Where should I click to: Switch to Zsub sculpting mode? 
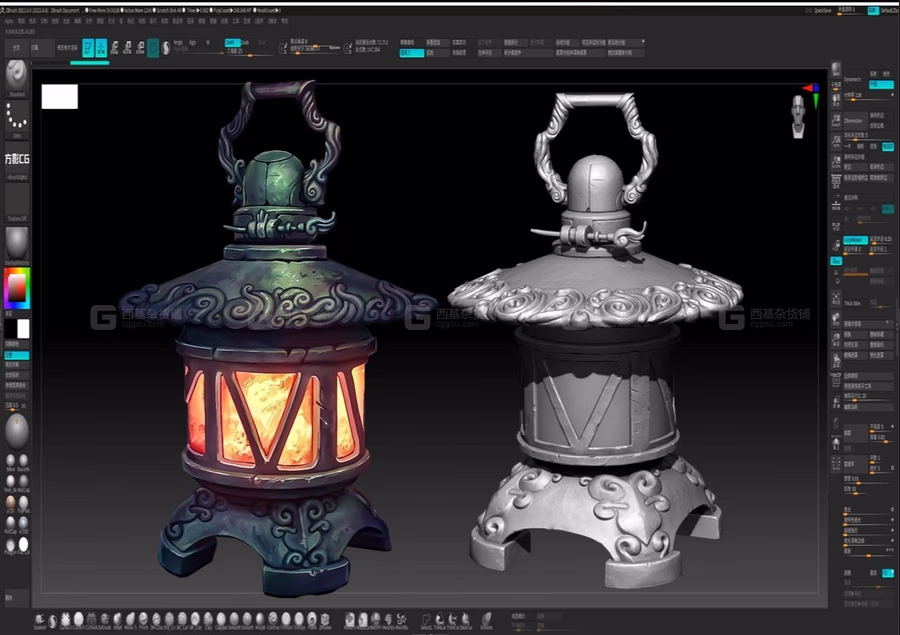(245, 42)
